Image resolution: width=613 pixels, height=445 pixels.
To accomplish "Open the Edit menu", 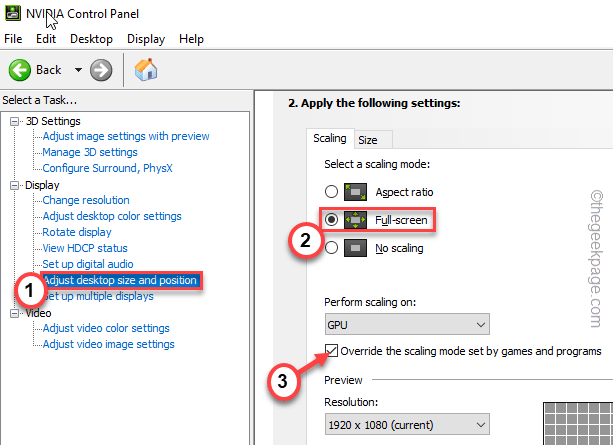I will click(x=46, y=39).
